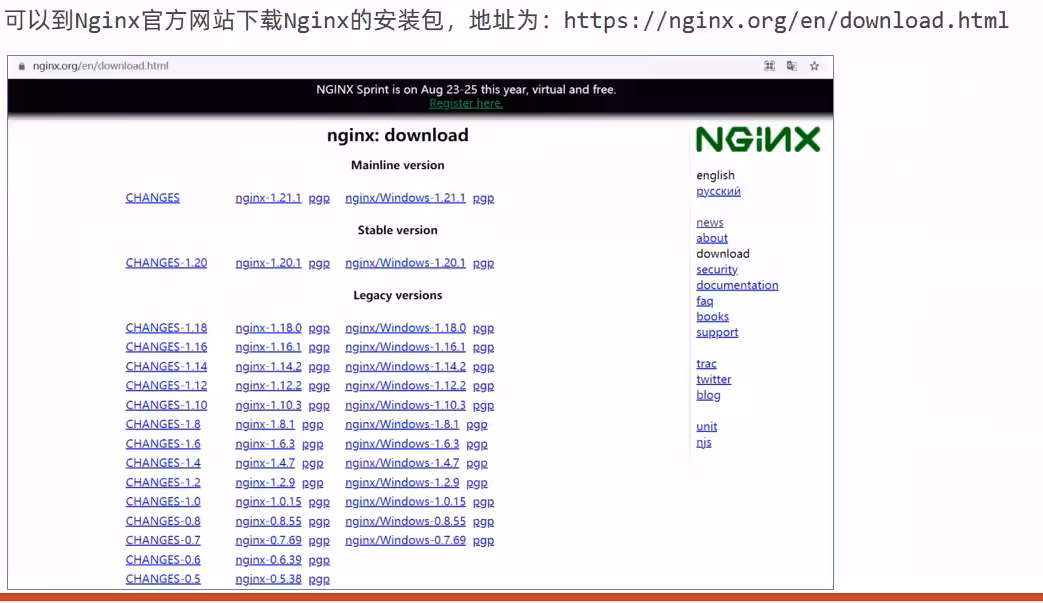Screen dimensions: 1043x603
Task: Download nginx/Windows-1.21.1
Action: pyautogui.click(x=405, y=197)
